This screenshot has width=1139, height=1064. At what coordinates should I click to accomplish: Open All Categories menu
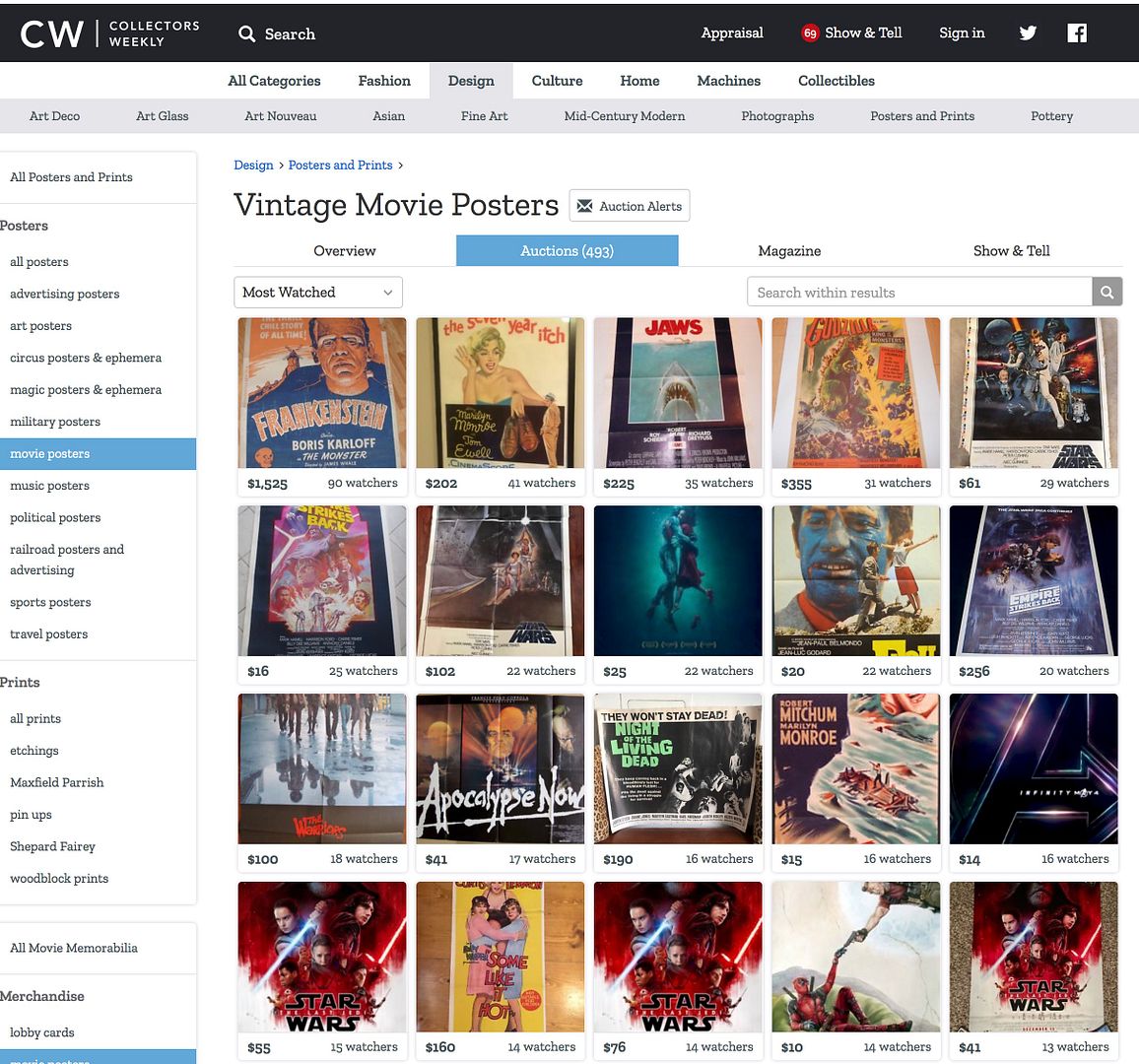click(274, 81)
